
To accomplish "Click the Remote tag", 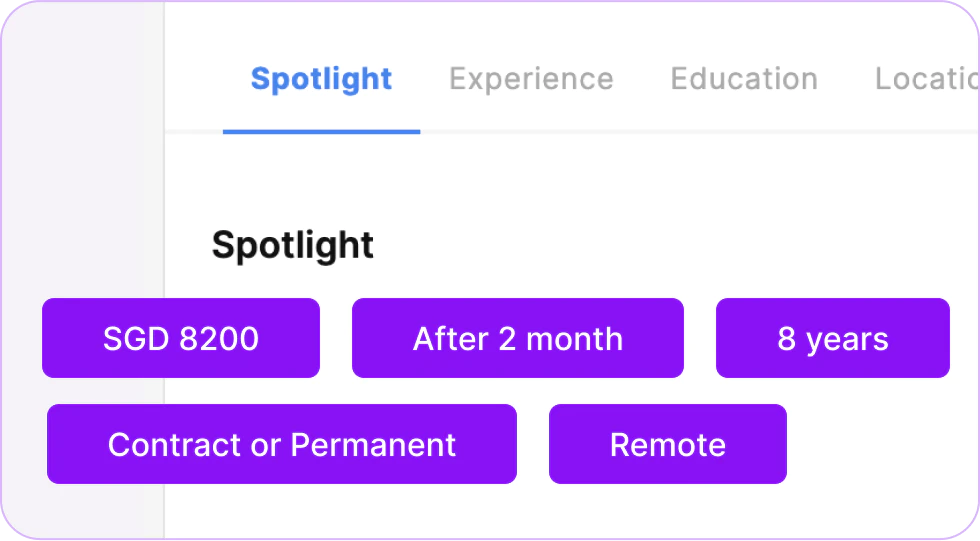I will click(x=668, y=444).
